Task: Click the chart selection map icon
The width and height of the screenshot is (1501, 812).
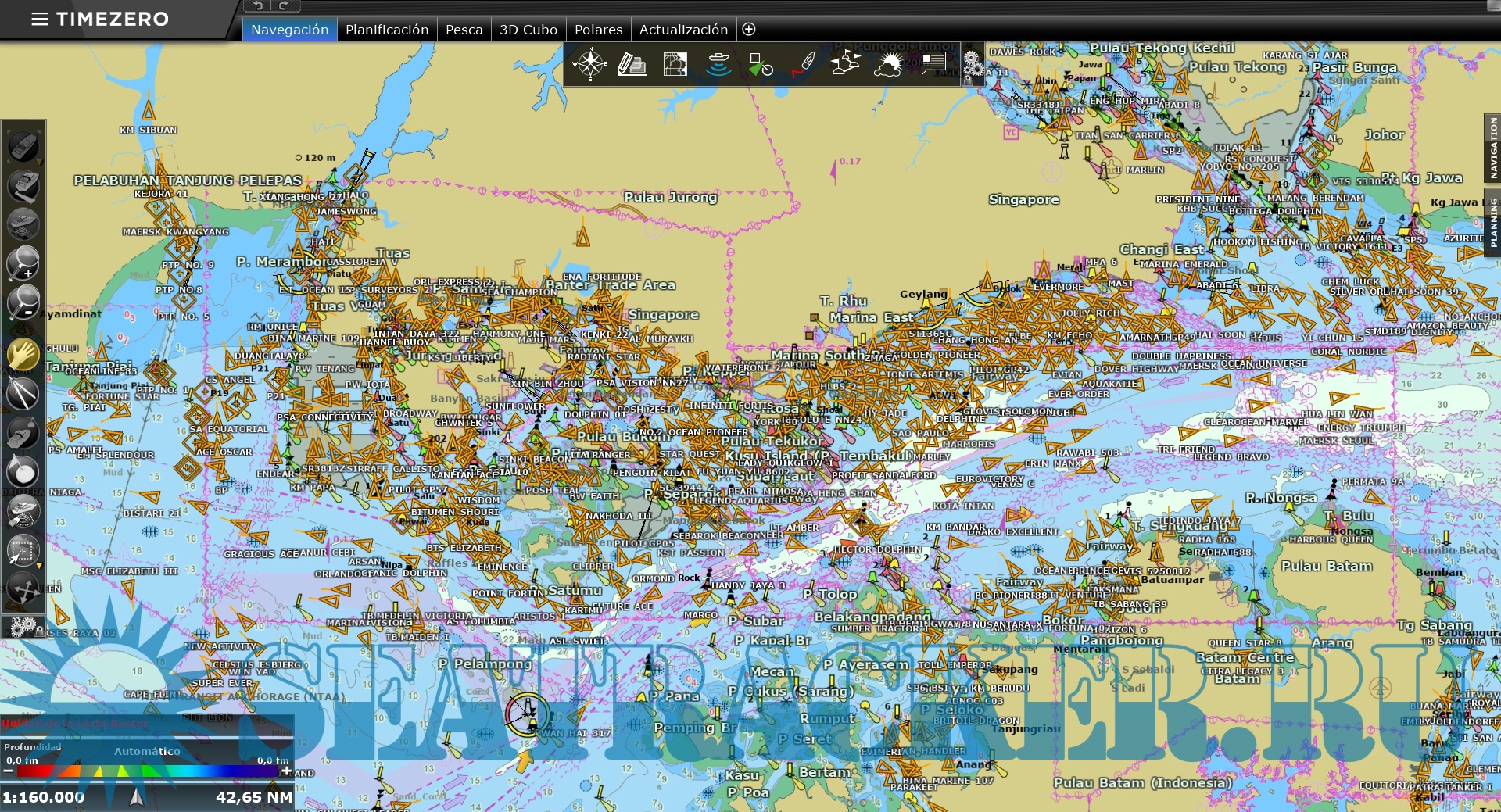Action: (x=675, y=64)
